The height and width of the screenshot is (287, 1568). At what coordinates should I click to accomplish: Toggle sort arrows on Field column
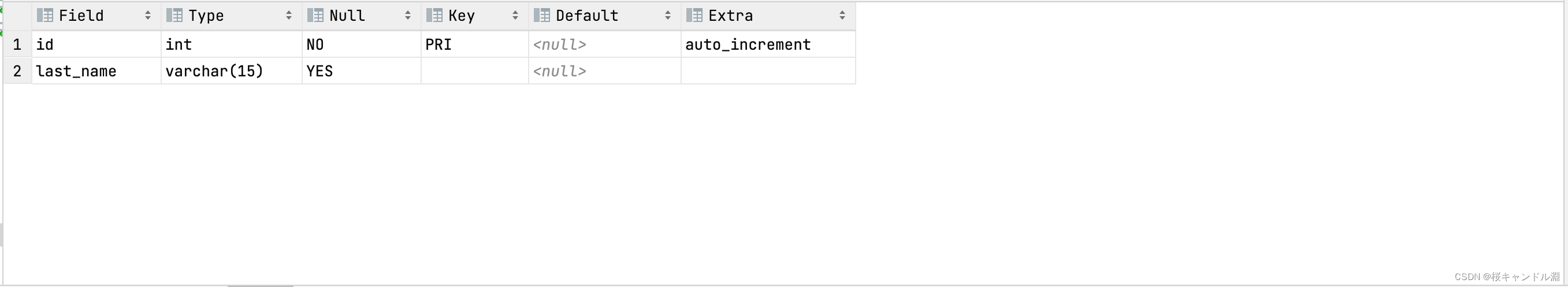148,16
